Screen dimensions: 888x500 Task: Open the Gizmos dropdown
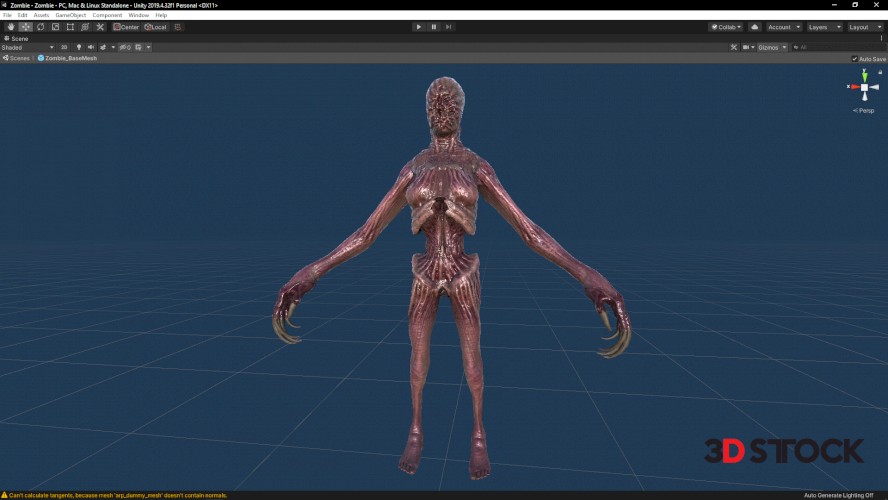772,48
